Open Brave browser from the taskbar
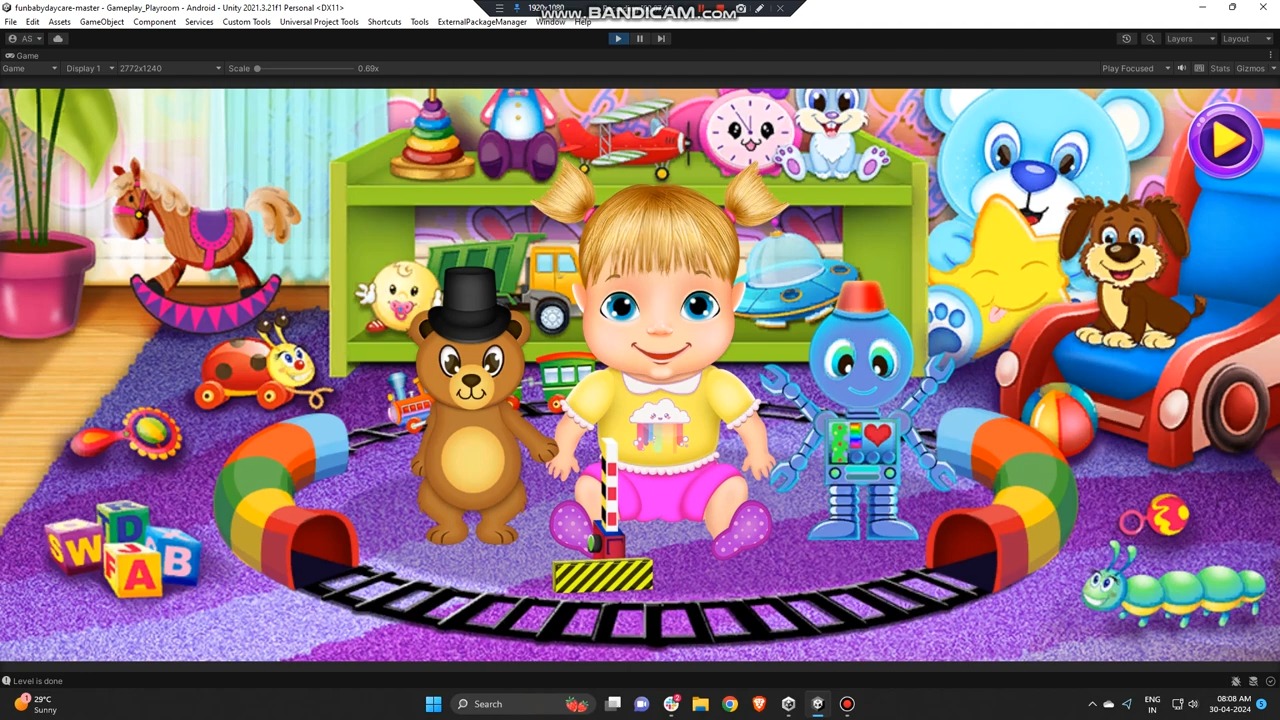 coord(759,704)
